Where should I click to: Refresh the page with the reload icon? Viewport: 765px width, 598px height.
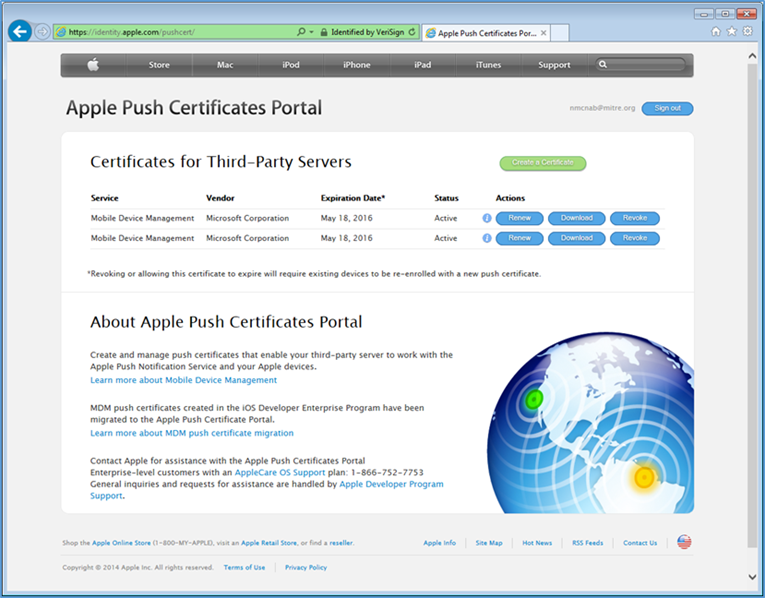click(x=412, y=32)
